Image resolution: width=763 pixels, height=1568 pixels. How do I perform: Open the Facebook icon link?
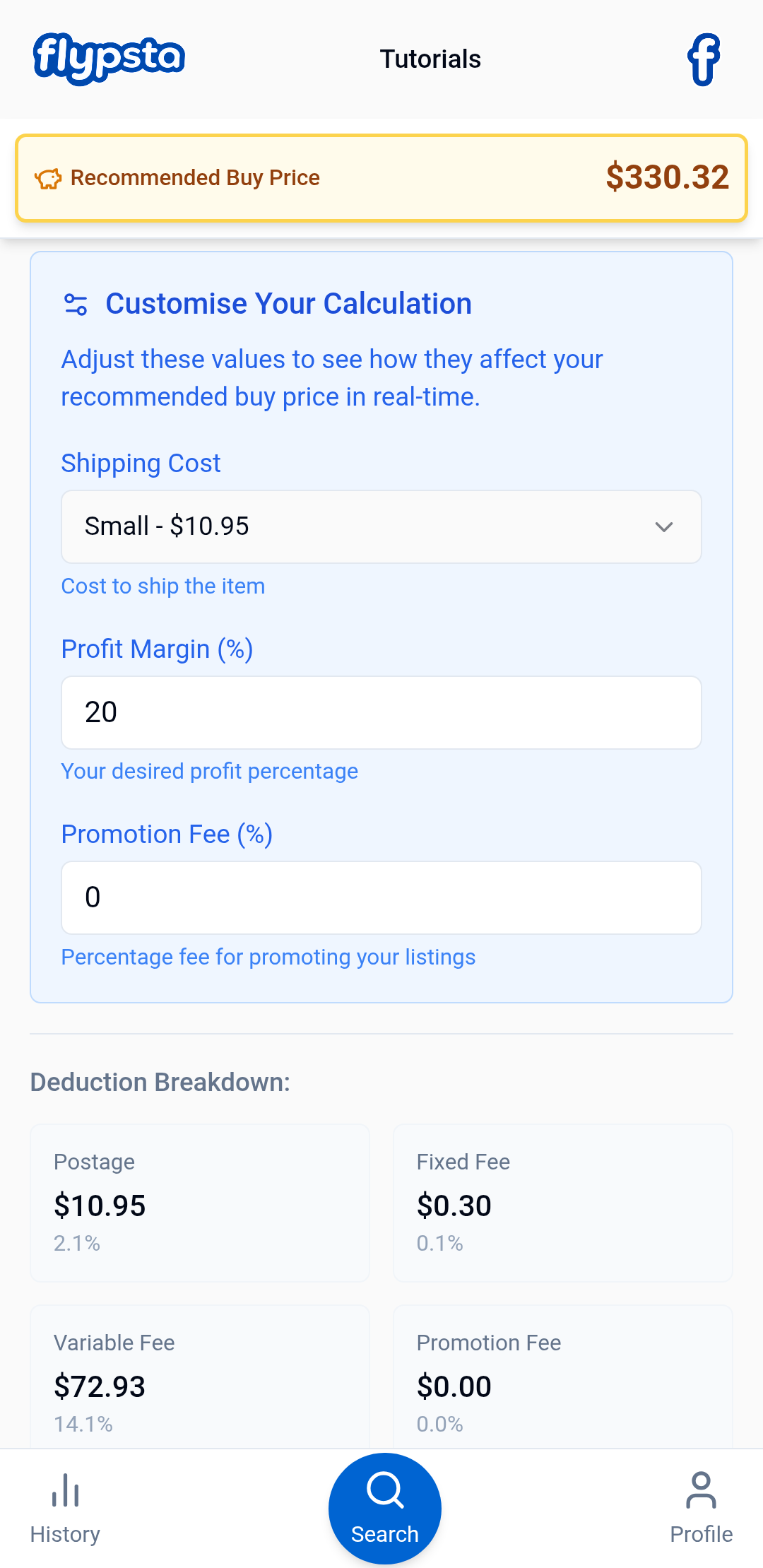point(704,59)
